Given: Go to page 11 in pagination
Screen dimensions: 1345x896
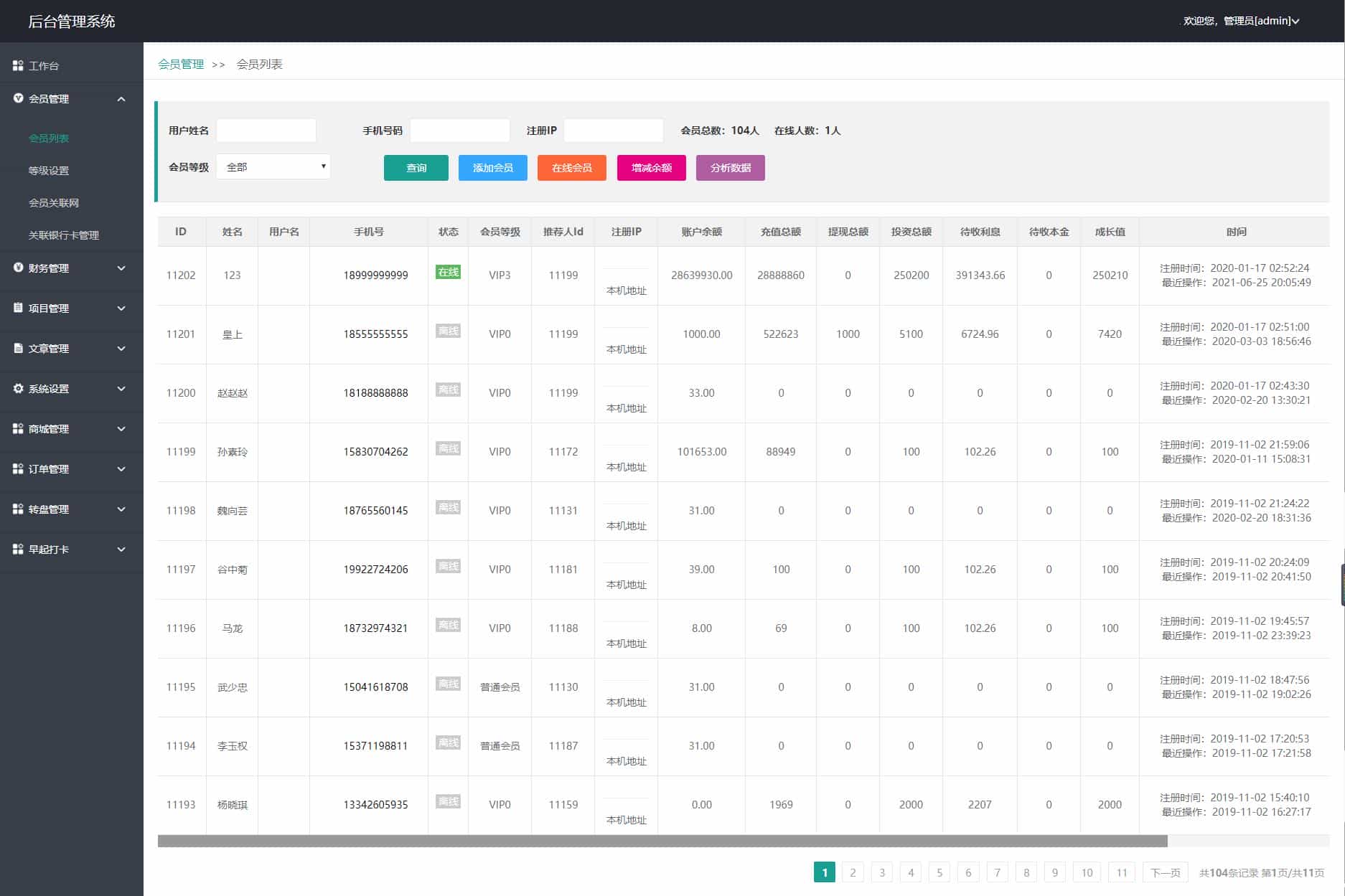Looking at the screenshot, I should pyautogui.click(x=1122, y=872).
